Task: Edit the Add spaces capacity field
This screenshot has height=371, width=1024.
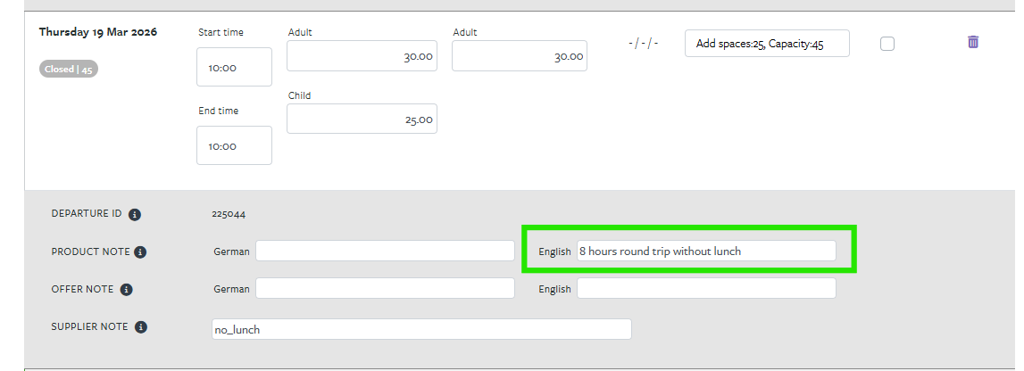Action: pyautogui.click(x=767, y=43)
